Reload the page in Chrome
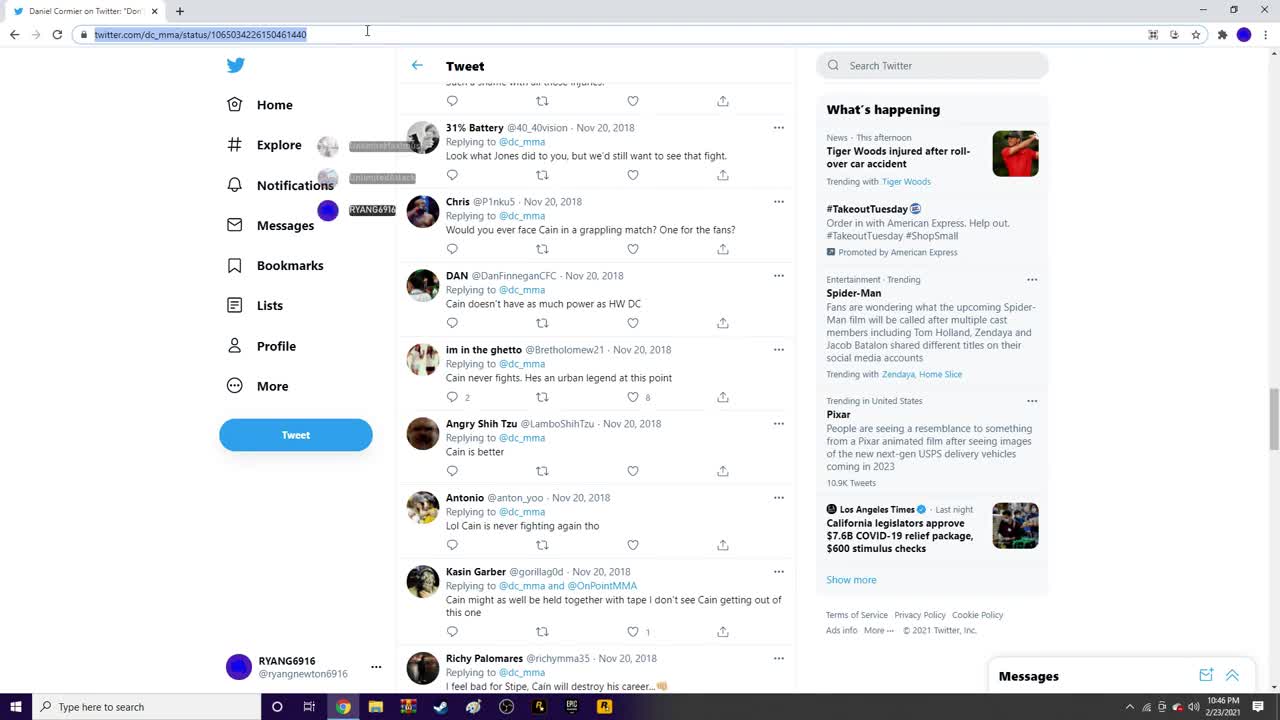The width and height of the screenshot is (1280, 720). tap(57, 34)
